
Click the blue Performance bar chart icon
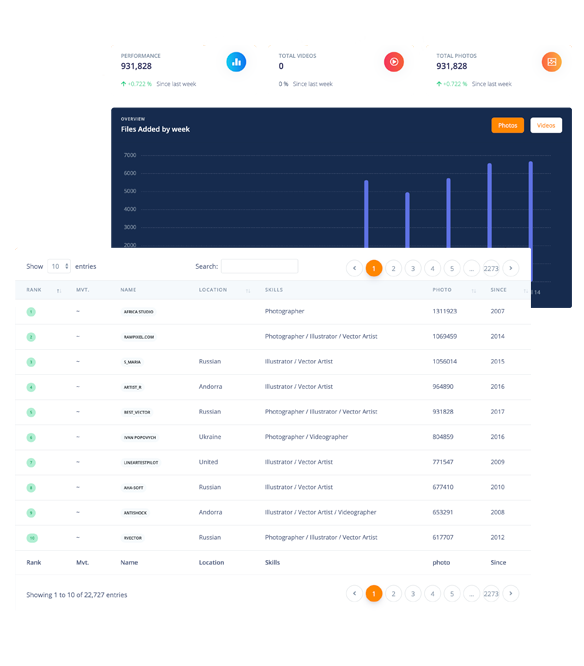coord(236,62)
